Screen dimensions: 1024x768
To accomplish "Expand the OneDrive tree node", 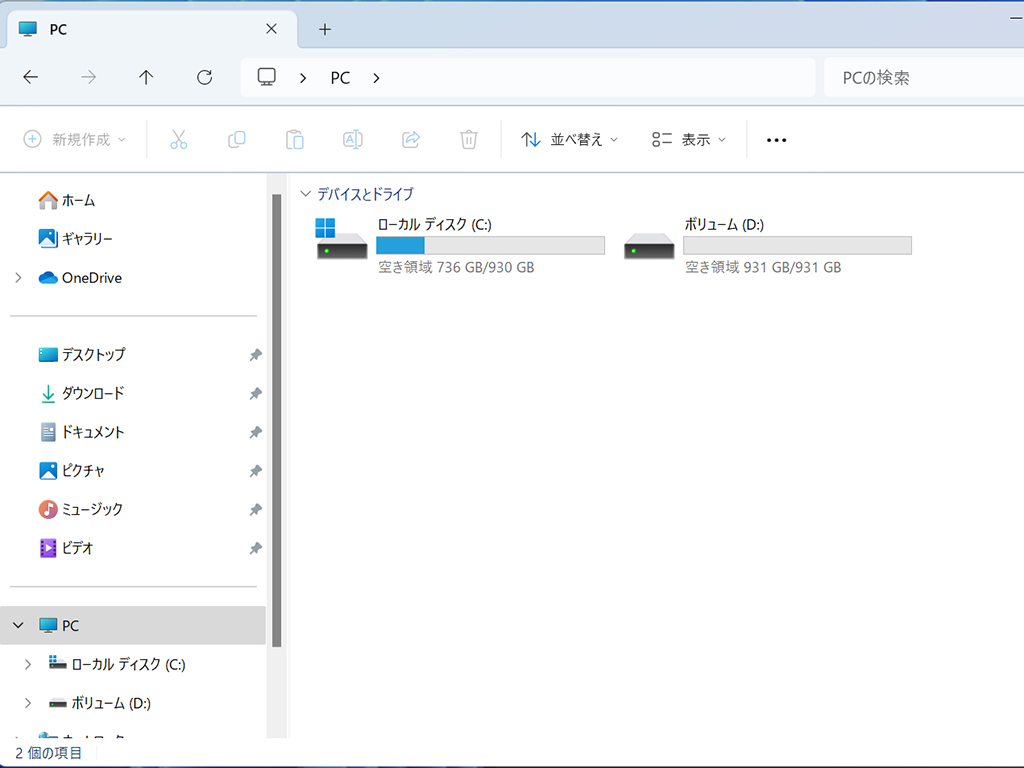I will (18, 278).
